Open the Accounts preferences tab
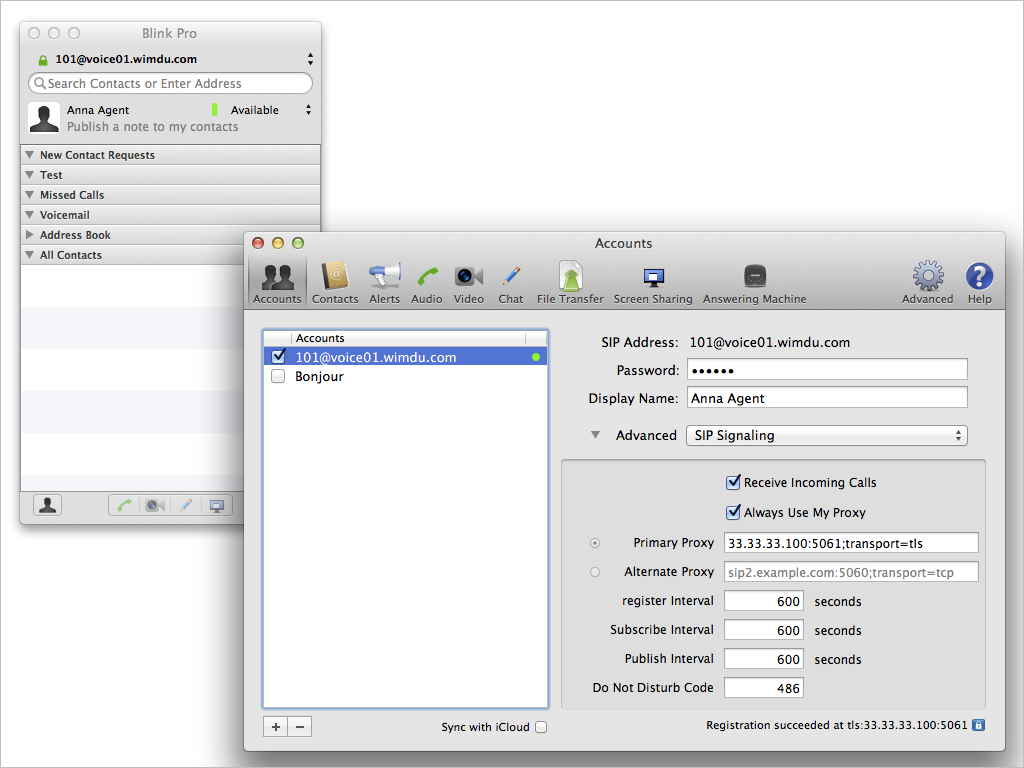The image size is (1024, 768). (278, 282)
